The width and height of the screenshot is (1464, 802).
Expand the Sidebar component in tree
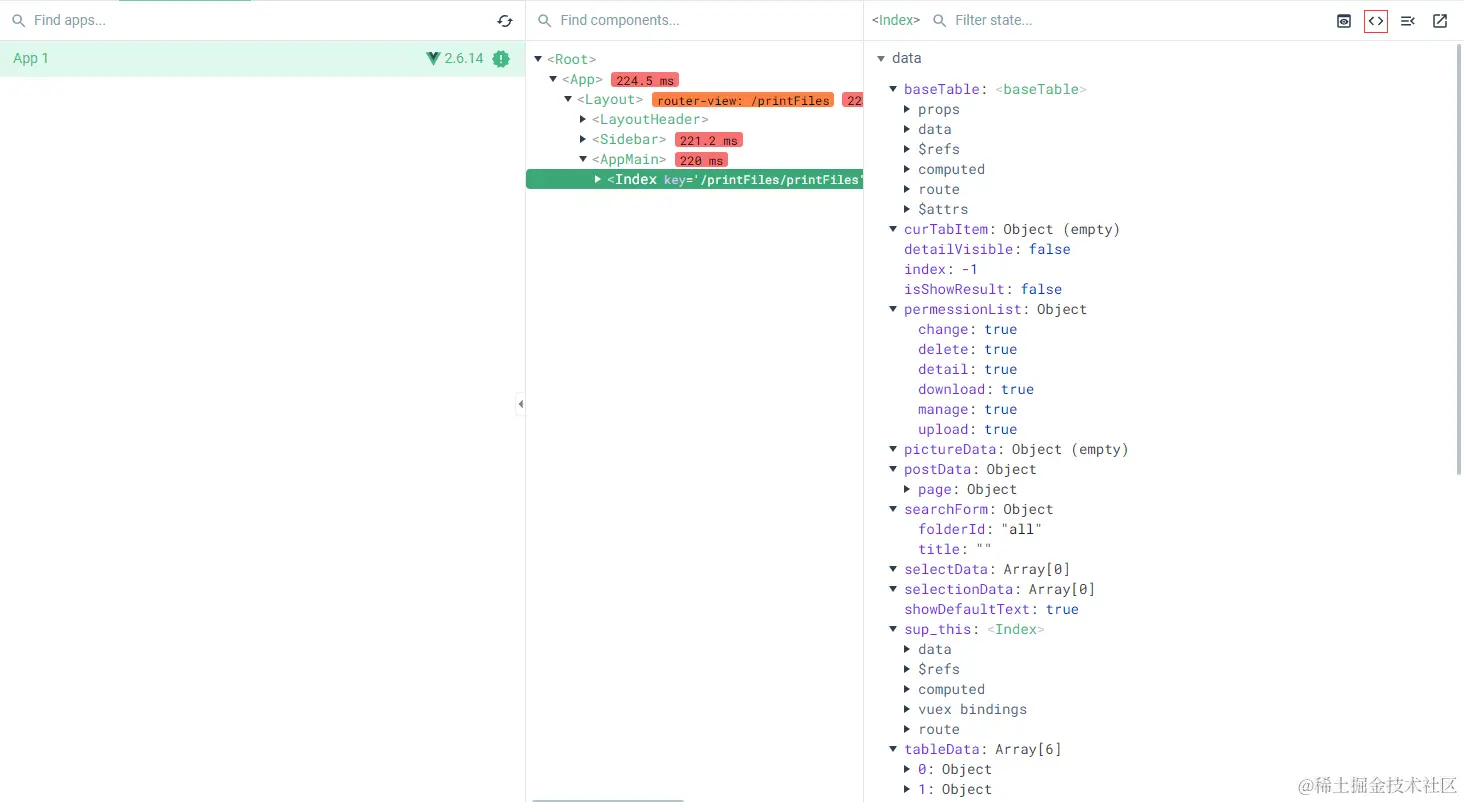583,139
